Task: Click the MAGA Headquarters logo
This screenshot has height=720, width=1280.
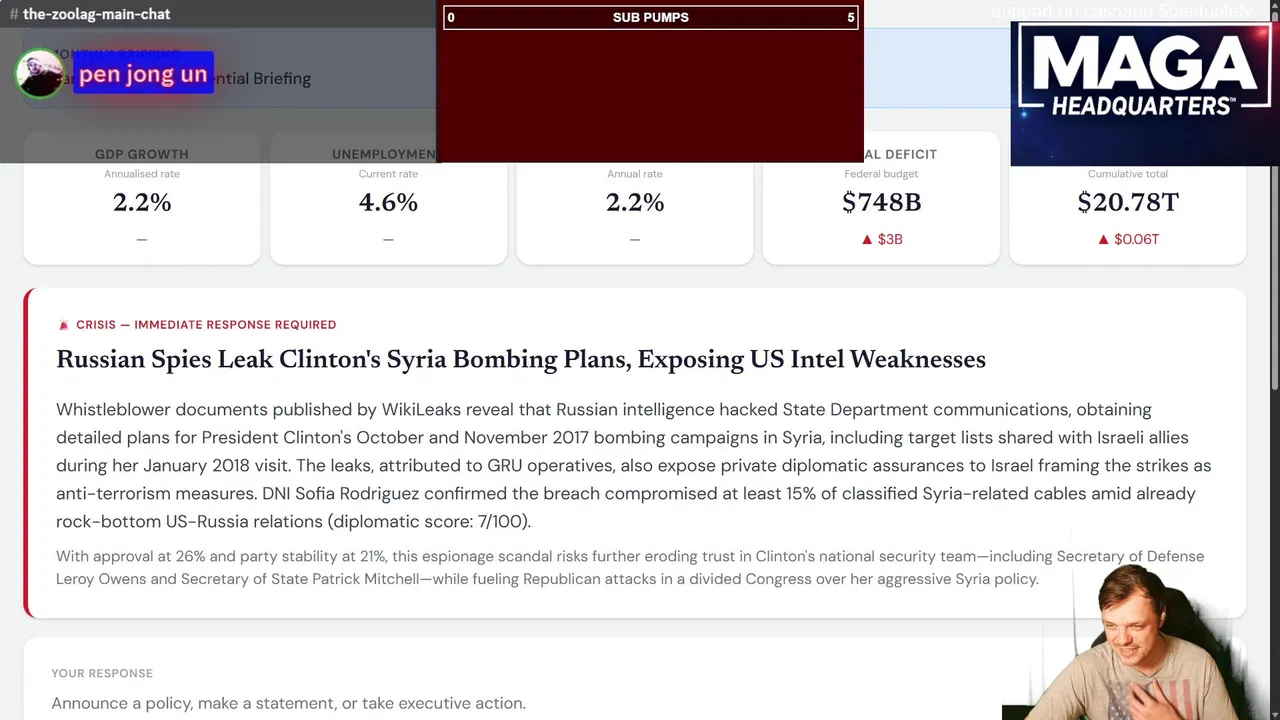Action: (1144, 92)
